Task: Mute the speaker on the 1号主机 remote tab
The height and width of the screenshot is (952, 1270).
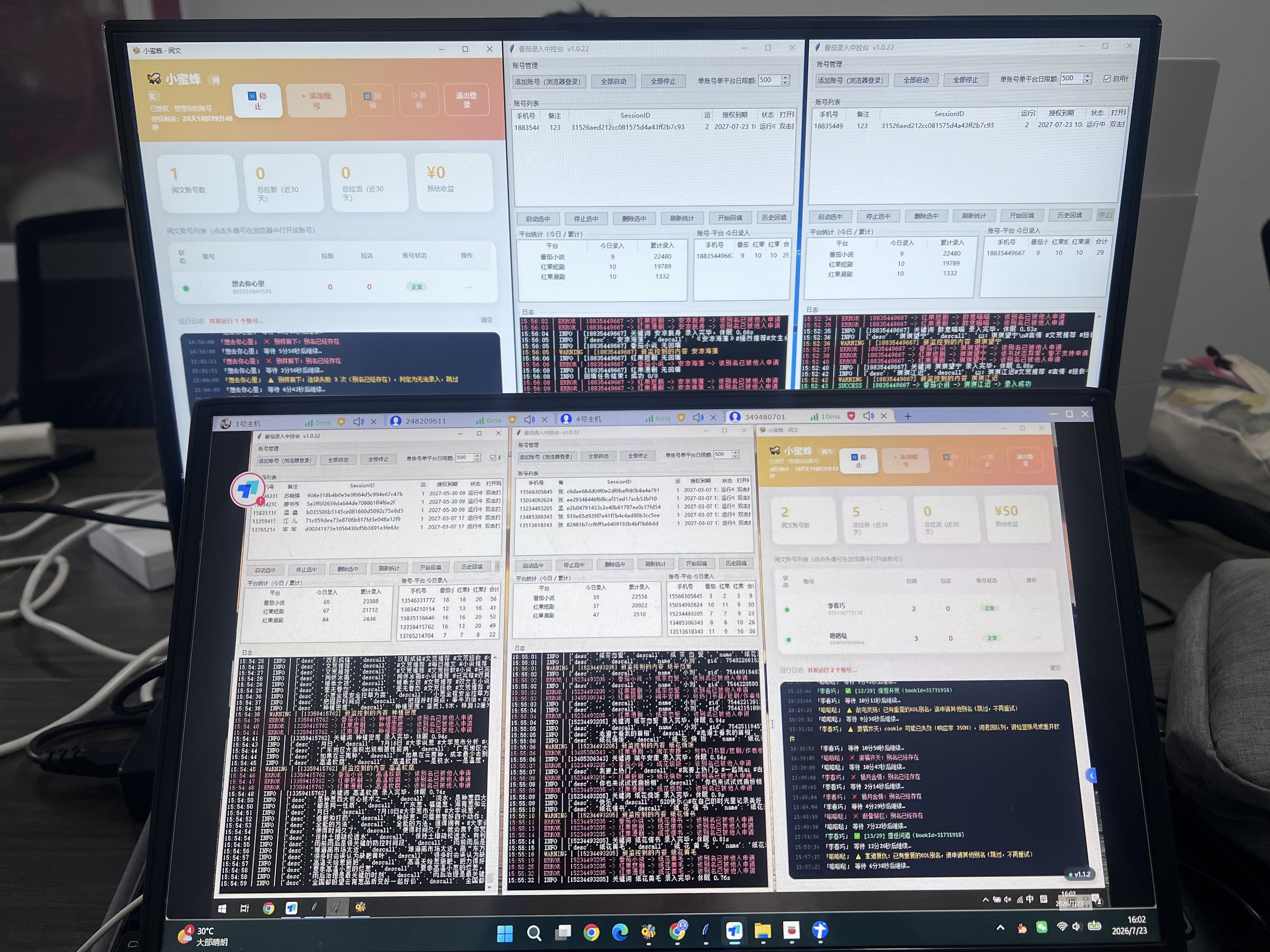Action: point(359,422)
